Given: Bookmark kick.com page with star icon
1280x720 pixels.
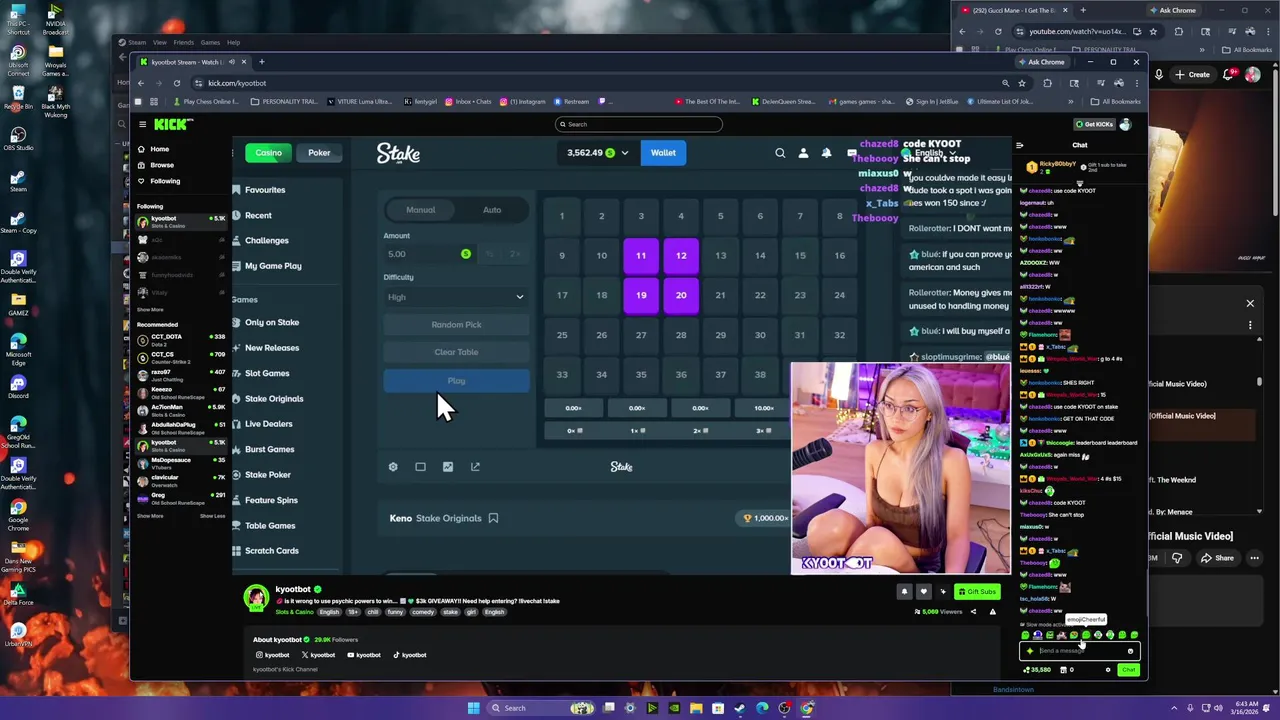Looking at the screenshot, I should [1021, 83].
